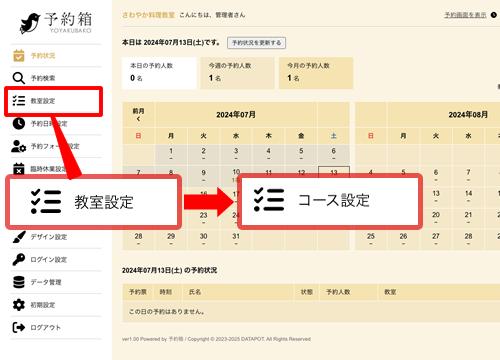500x360 pixels.
Task: Select August 20 in 2024年08月 calendar
Action: (436, 218)
